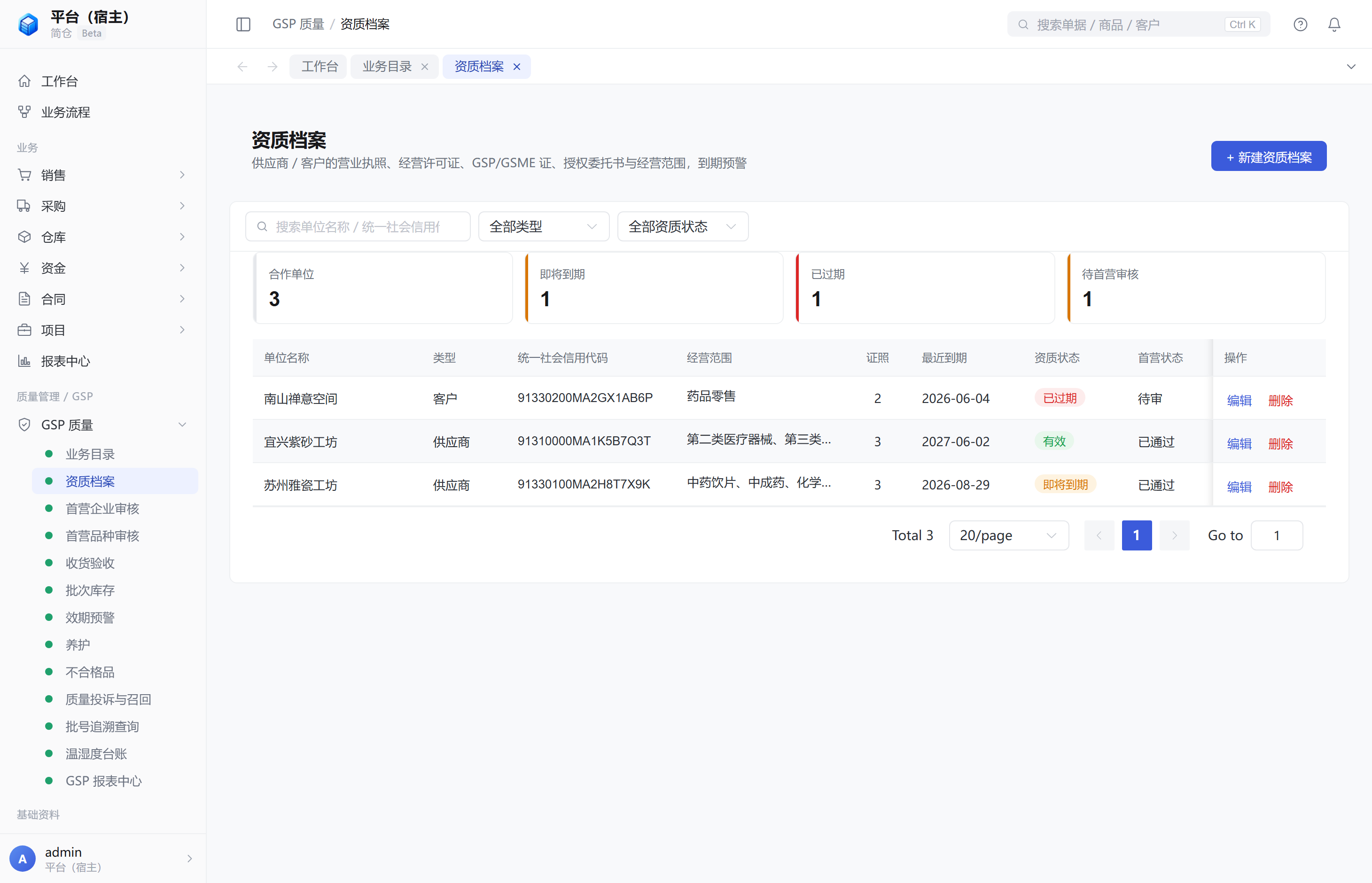Expand the 资金 menu chevron

[x=182, y=268]
